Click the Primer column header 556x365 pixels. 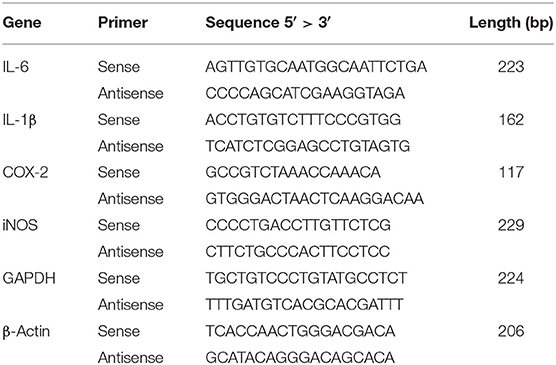point(123,23)
